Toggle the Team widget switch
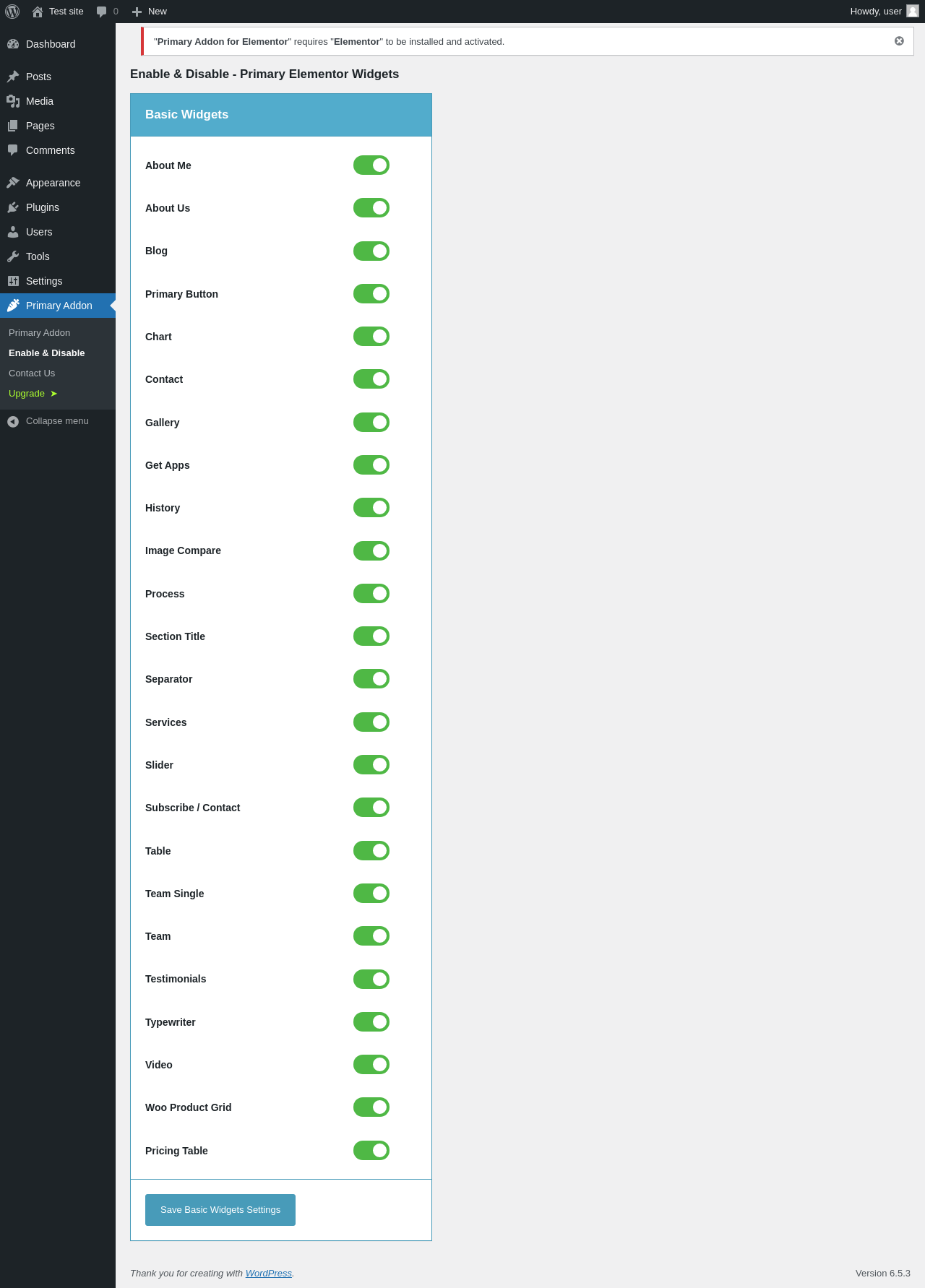 click(x=371, y=936)
